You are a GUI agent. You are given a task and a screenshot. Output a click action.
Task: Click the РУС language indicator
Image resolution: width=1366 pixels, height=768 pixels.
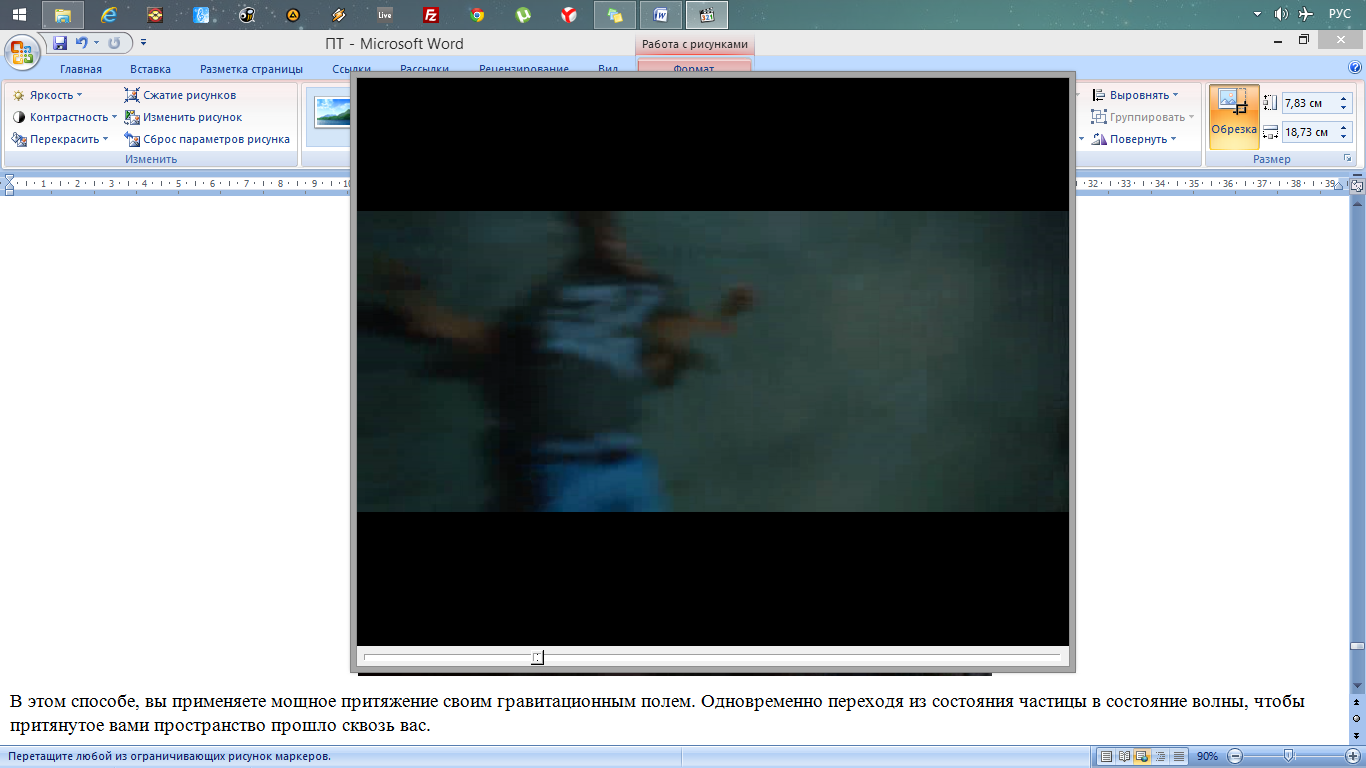tap(1340, 14)
